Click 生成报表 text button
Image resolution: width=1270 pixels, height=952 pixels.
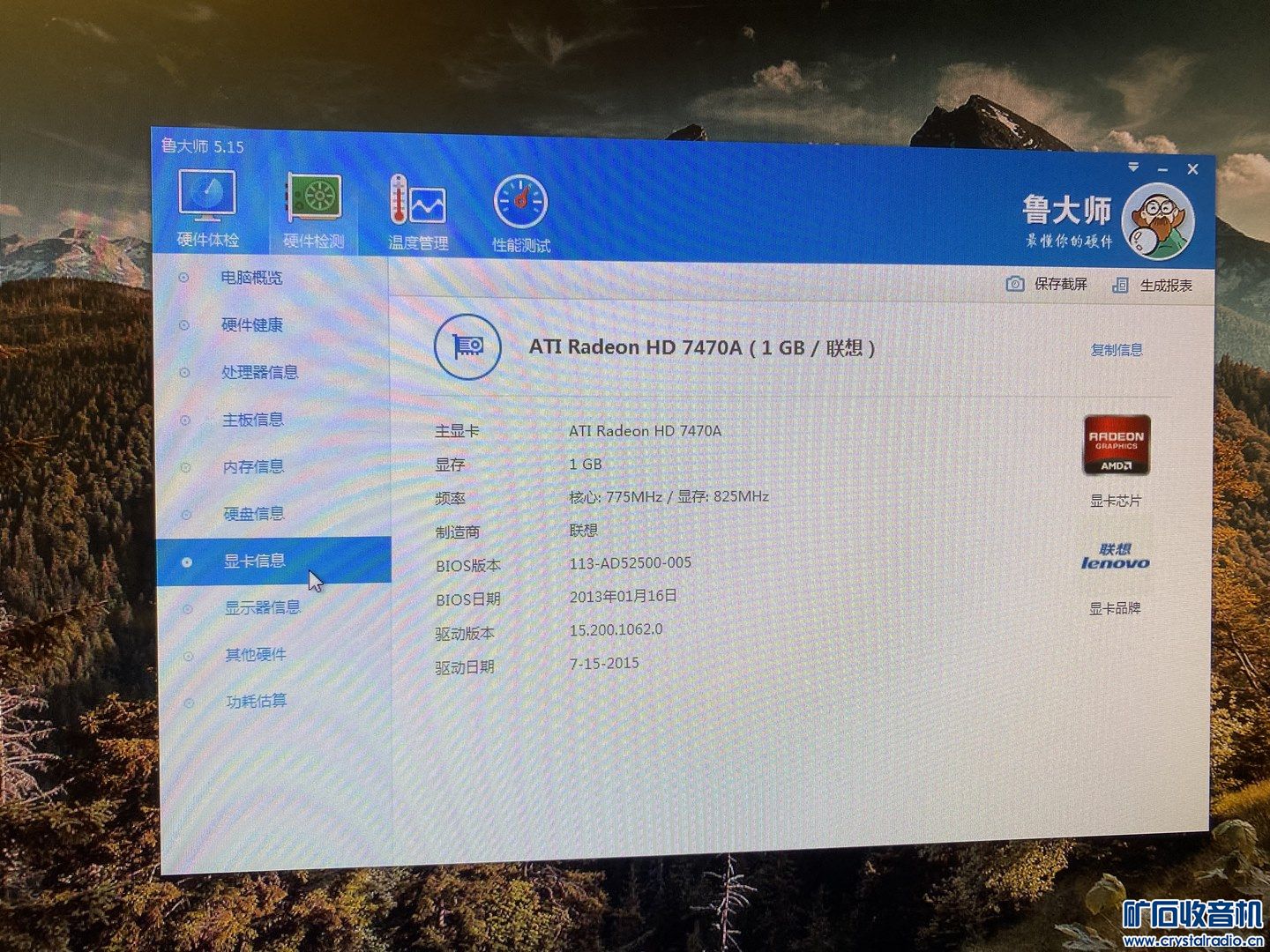[1166, 286]
